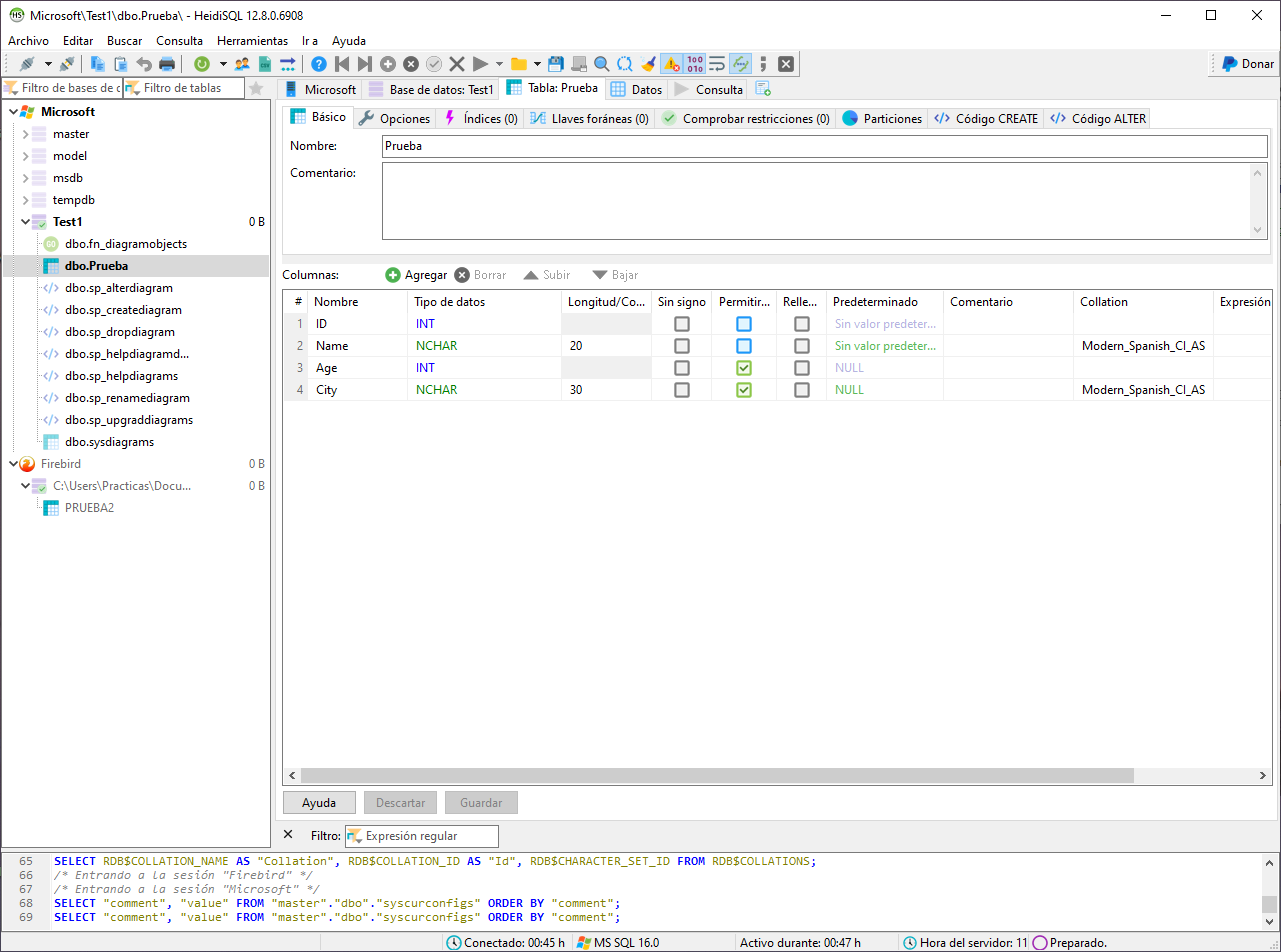This screenshot has width=1281, height=952.
Task: Click the post changes checkmark icon
Action: point(434,64)
